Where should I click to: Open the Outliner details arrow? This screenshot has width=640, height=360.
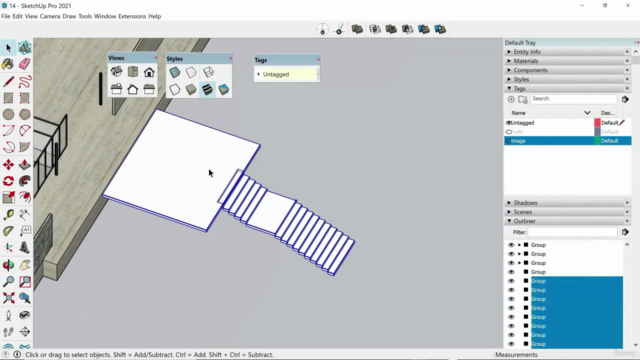pos(625,232)
